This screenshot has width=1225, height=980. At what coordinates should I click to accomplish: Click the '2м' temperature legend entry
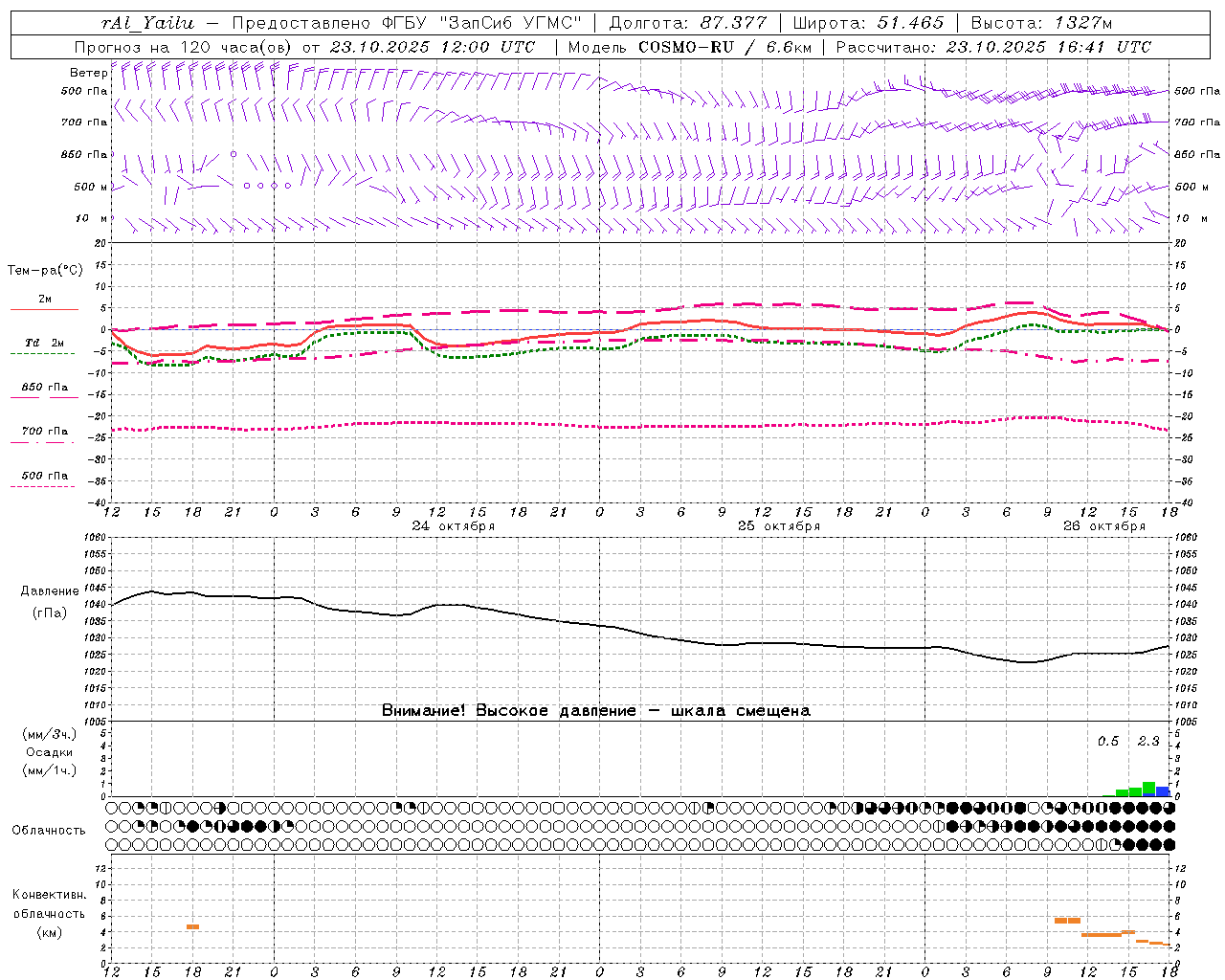(45, 299)
